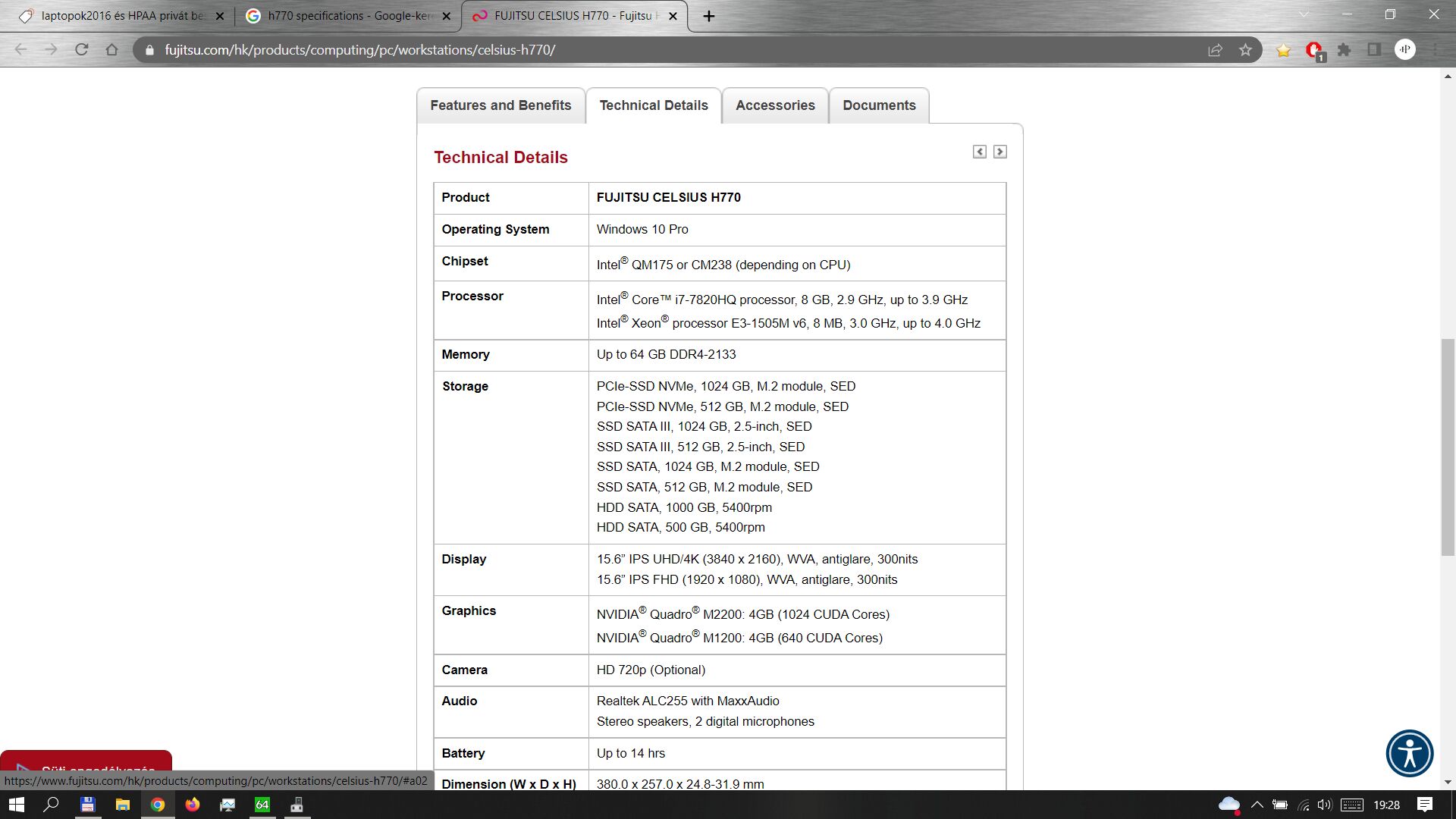Image resolution: width=1456 pixels, height=819 pixels.
Task: Open the notification center
Action: click(1425, 805)
